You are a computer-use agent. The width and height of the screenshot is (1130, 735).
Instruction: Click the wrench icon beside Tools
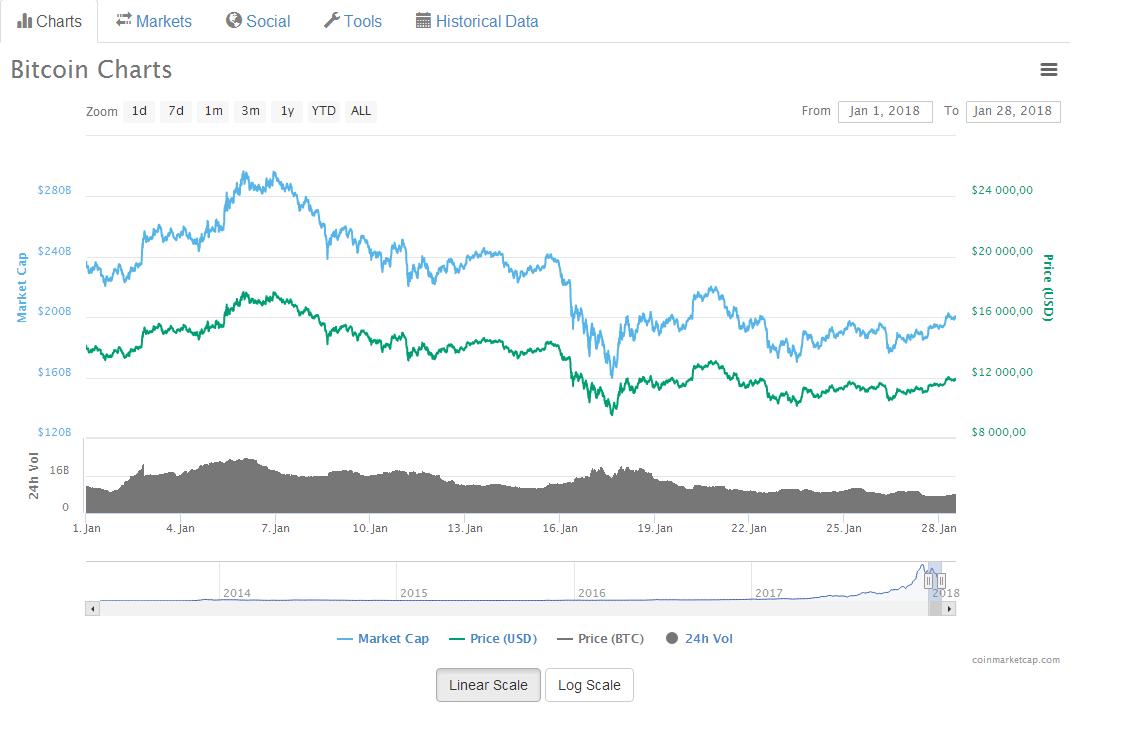click(x=332, y=20)
